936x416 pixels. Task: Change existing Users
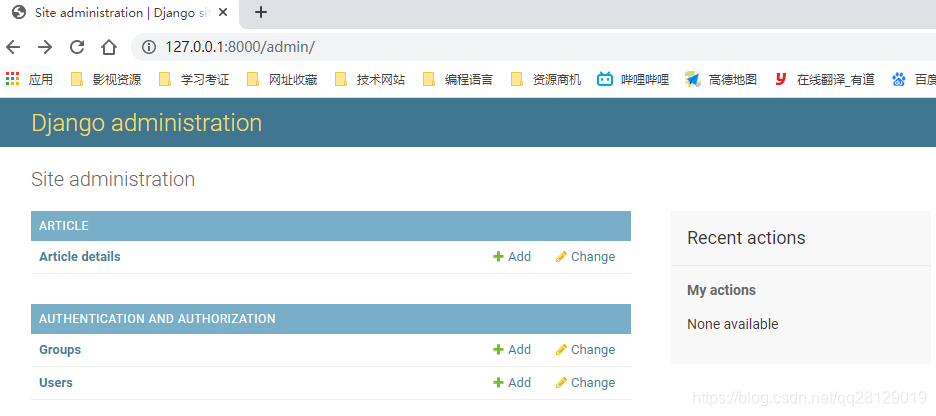click(x=586, y=383)
